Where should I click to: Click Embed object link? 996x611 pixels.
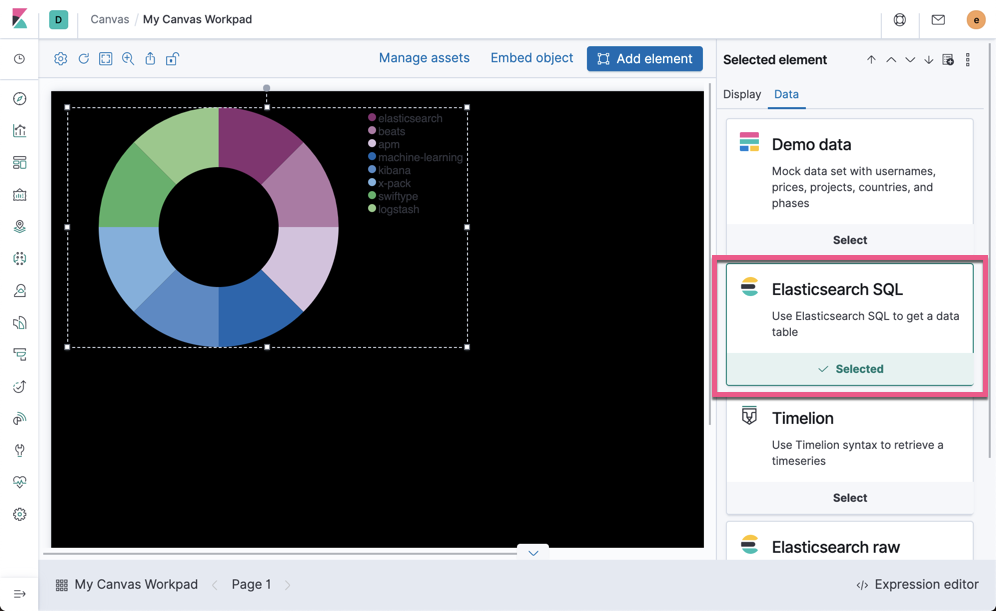pos(532,58)
